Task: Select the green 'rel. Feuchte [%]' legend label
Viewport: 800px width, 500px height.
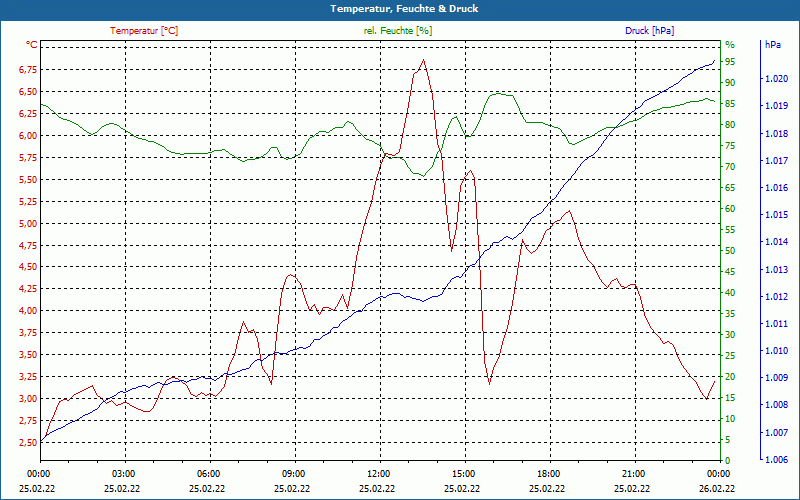Action: 398,31
